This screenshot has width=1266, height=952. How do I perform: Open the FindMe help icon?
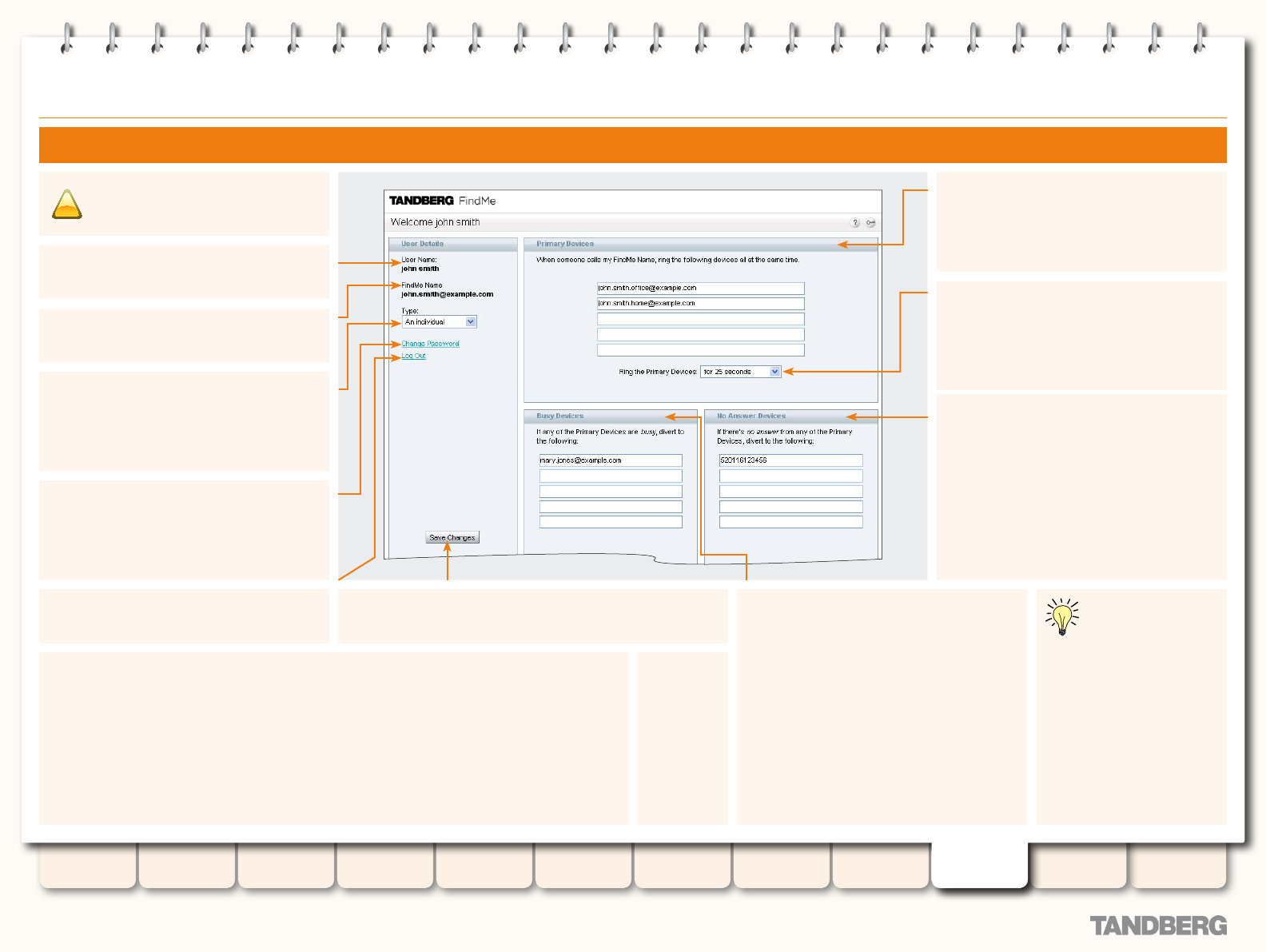click(x=855, y=223)
